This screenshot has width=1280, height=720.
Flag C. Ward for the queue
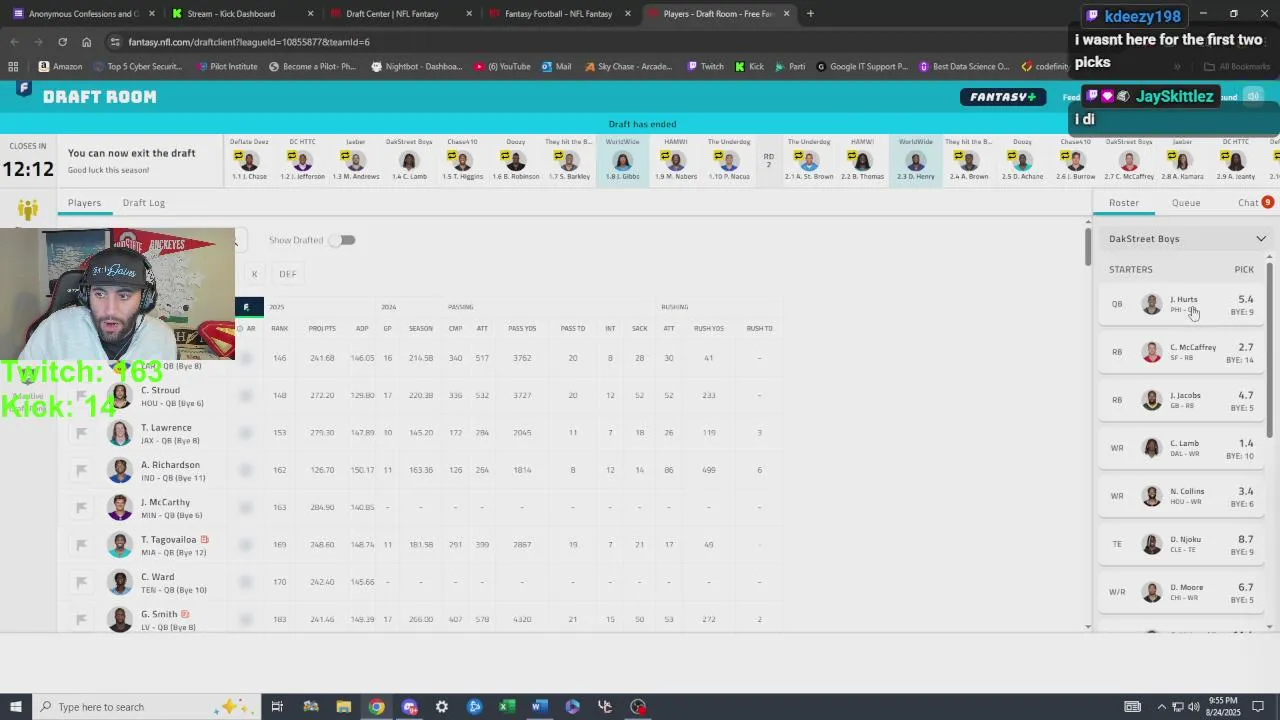click(x=82, y=582)
